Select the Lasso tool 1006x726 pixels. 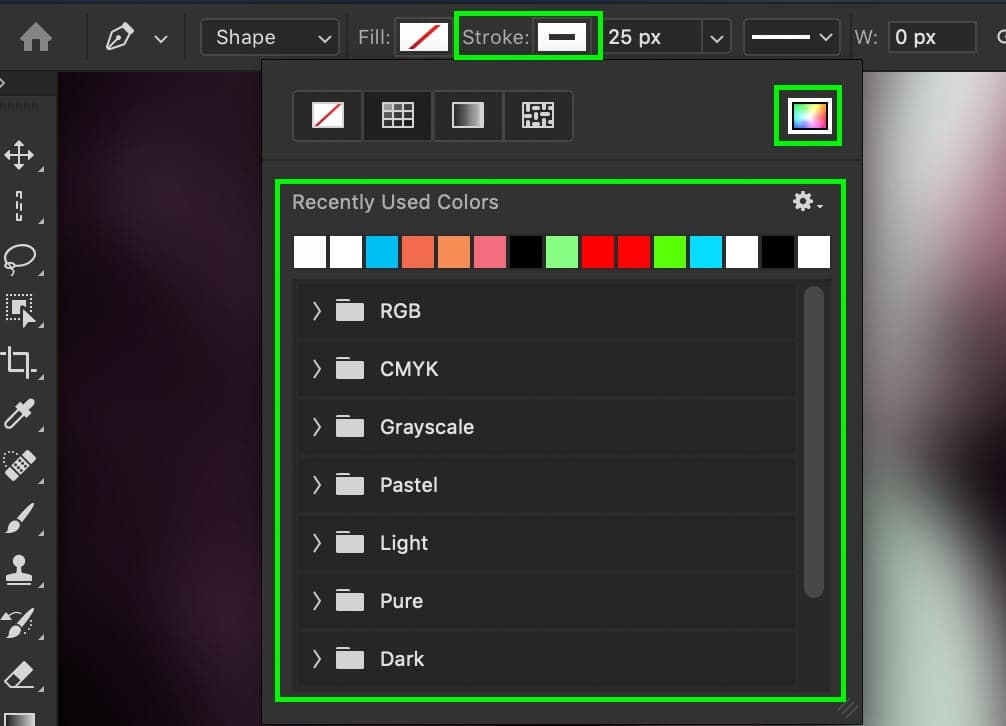(x=19, y=258)
